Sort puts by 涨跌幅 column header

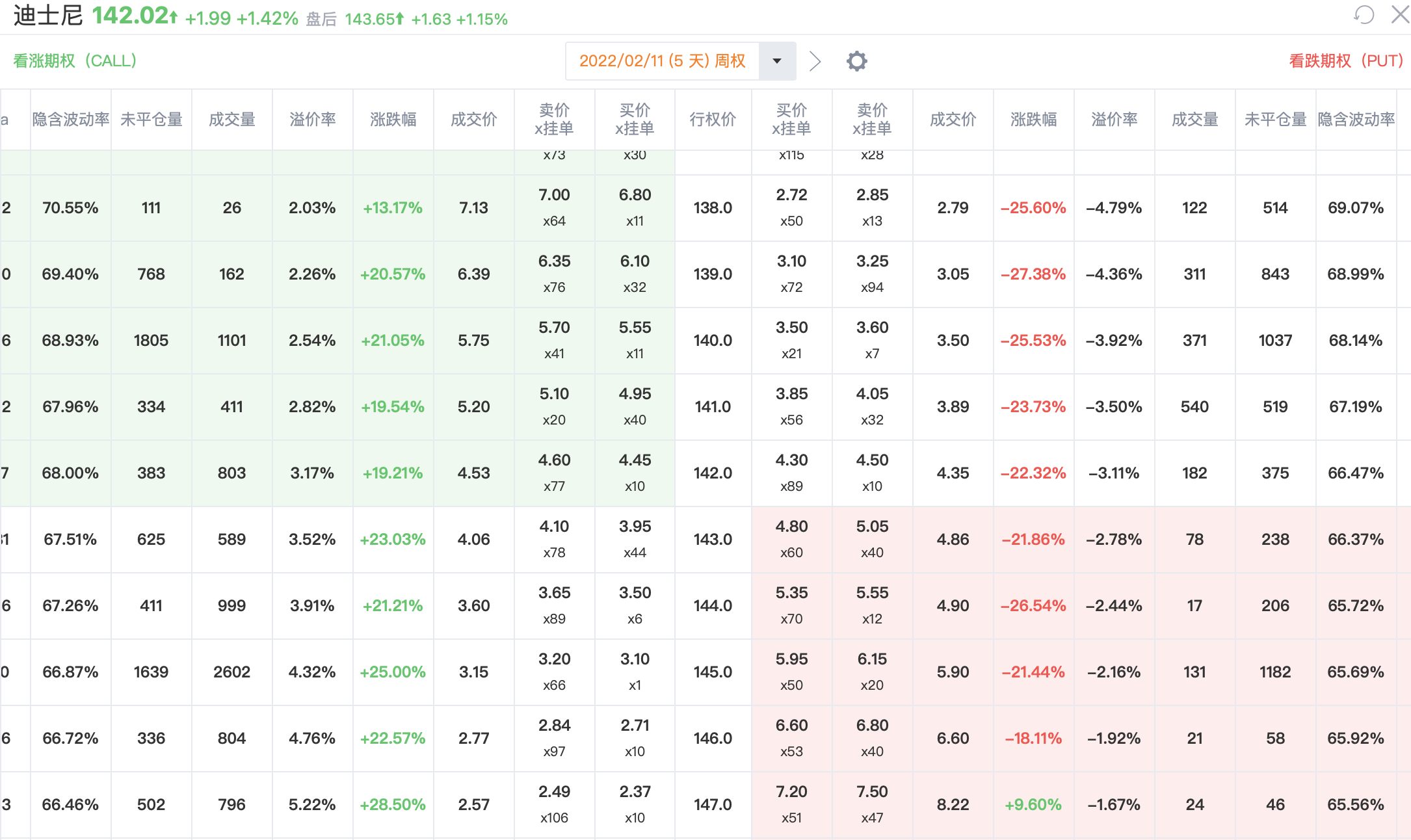1033,120
